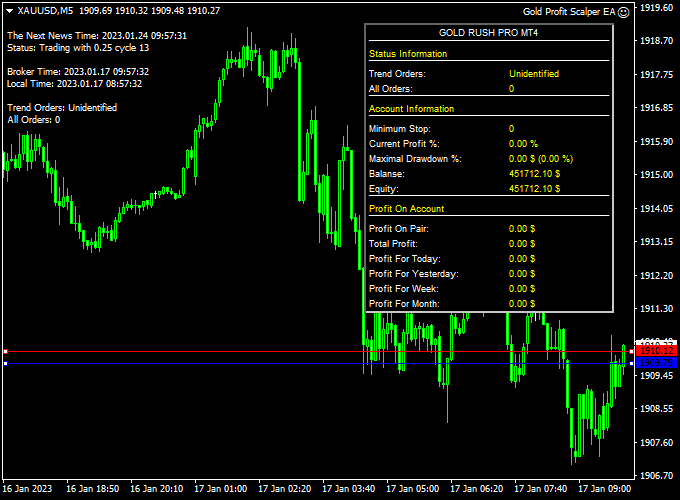This screenshot has height=500, width=680.
Task: Click the XAUUSD,M5 symbol title
Action: click(x=46, y=11)
